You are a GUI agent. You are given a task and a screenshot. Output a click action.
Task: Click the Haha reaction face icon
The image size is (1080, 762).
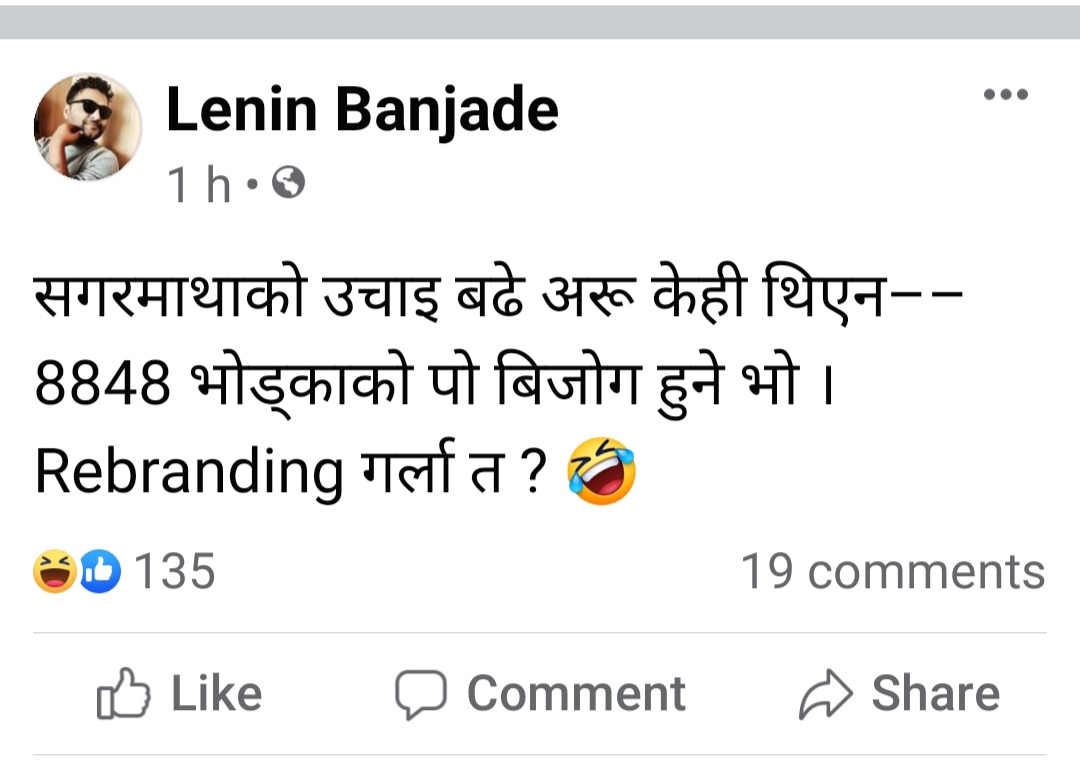click(x=55, y=571)
